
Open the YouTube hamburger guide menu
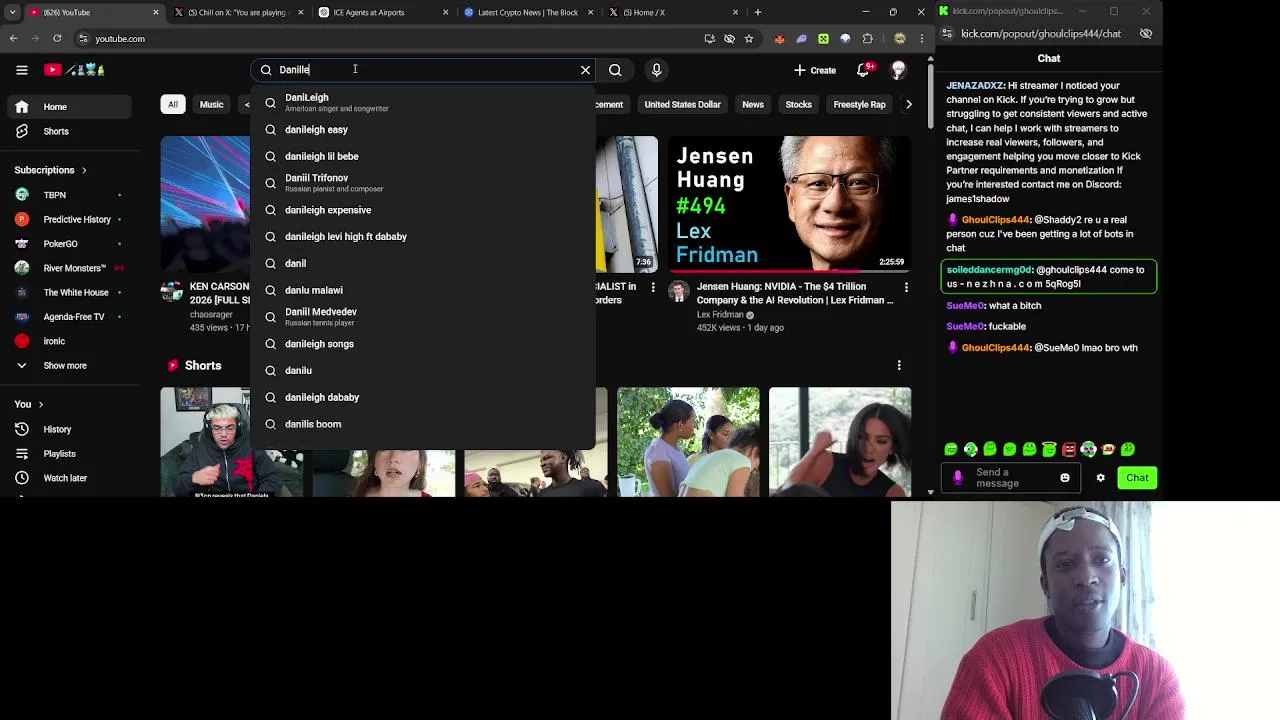click(21, 70)
